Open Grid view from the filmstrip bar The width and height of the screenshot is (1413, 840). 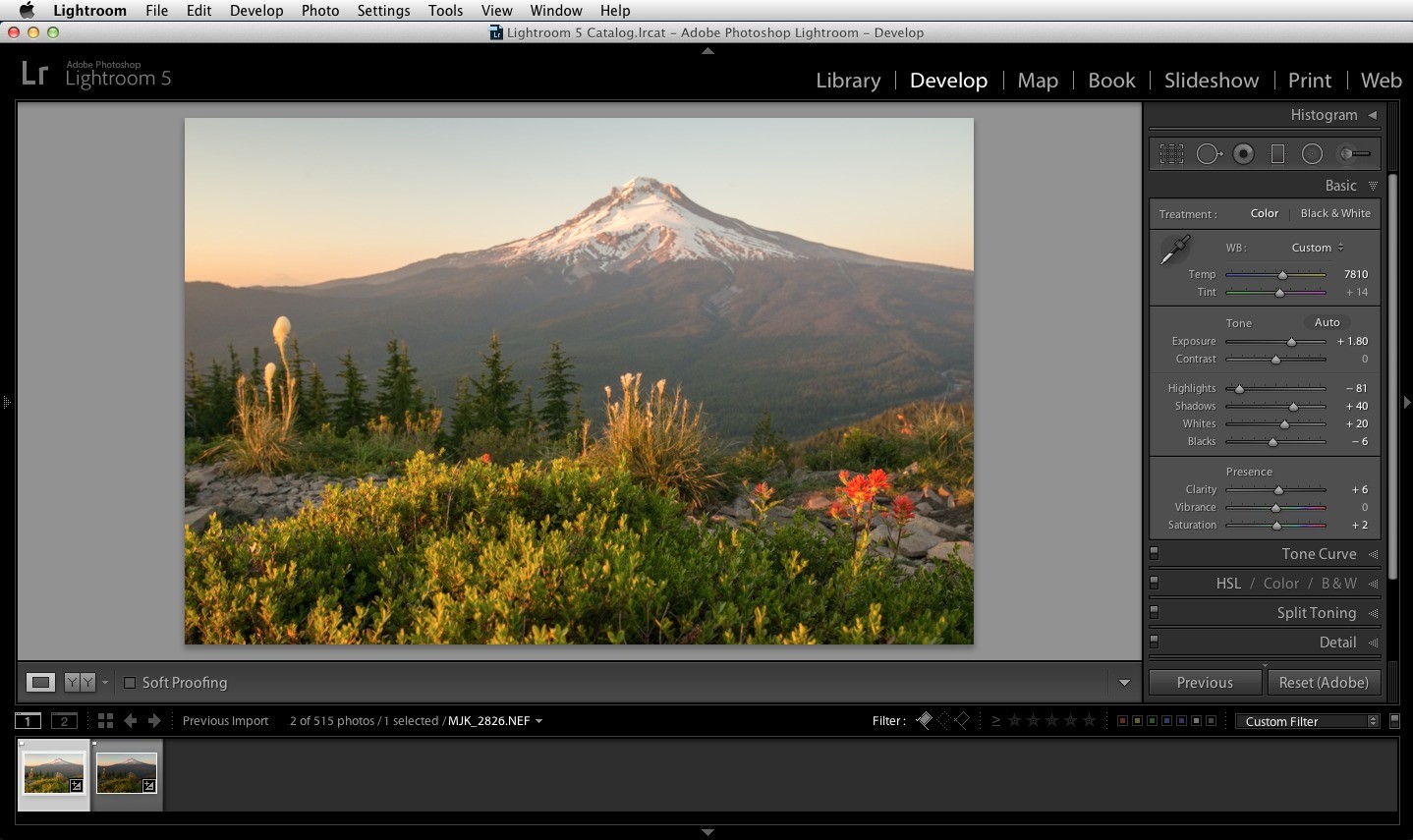105,721
